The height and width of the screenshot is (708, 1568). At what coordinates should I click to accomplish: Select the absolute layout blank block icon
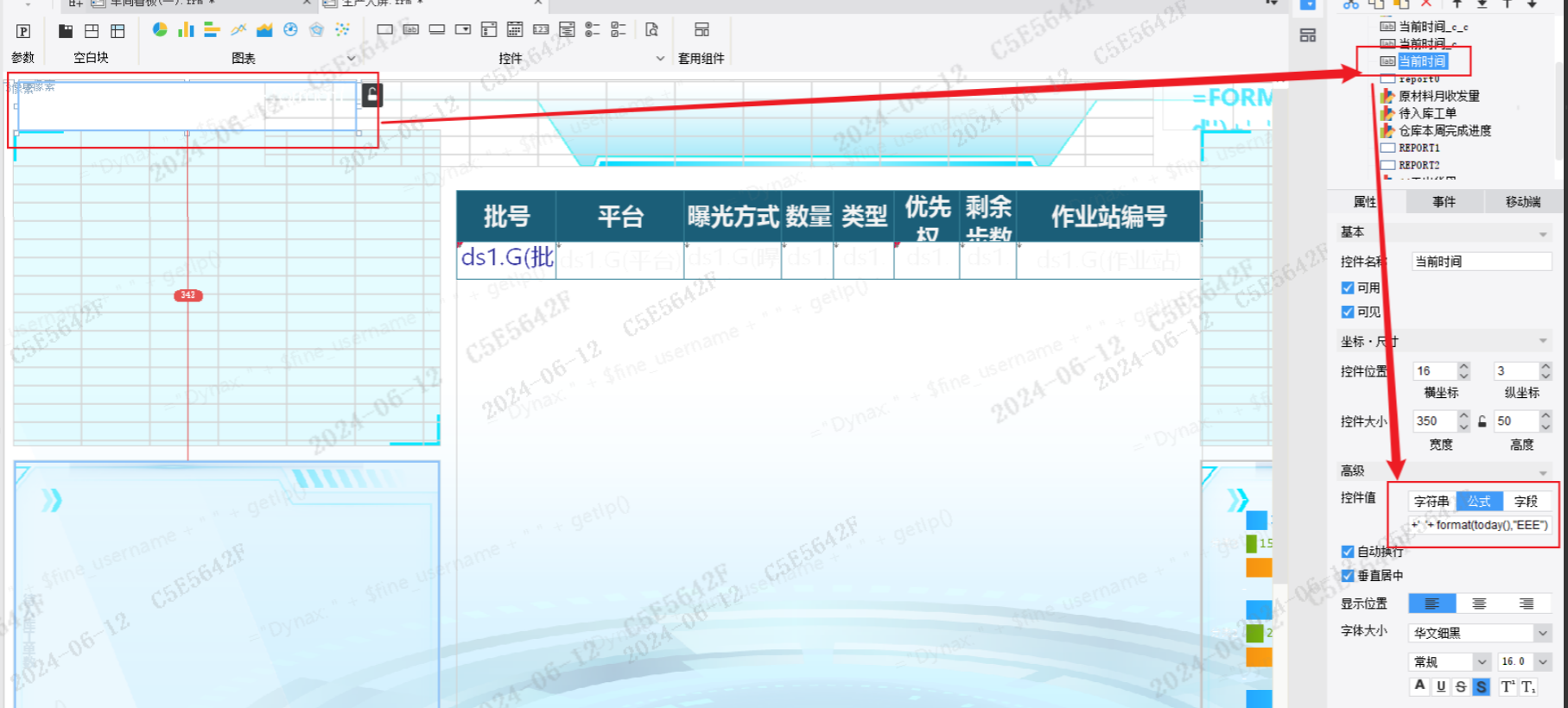[x=92, y=31]
